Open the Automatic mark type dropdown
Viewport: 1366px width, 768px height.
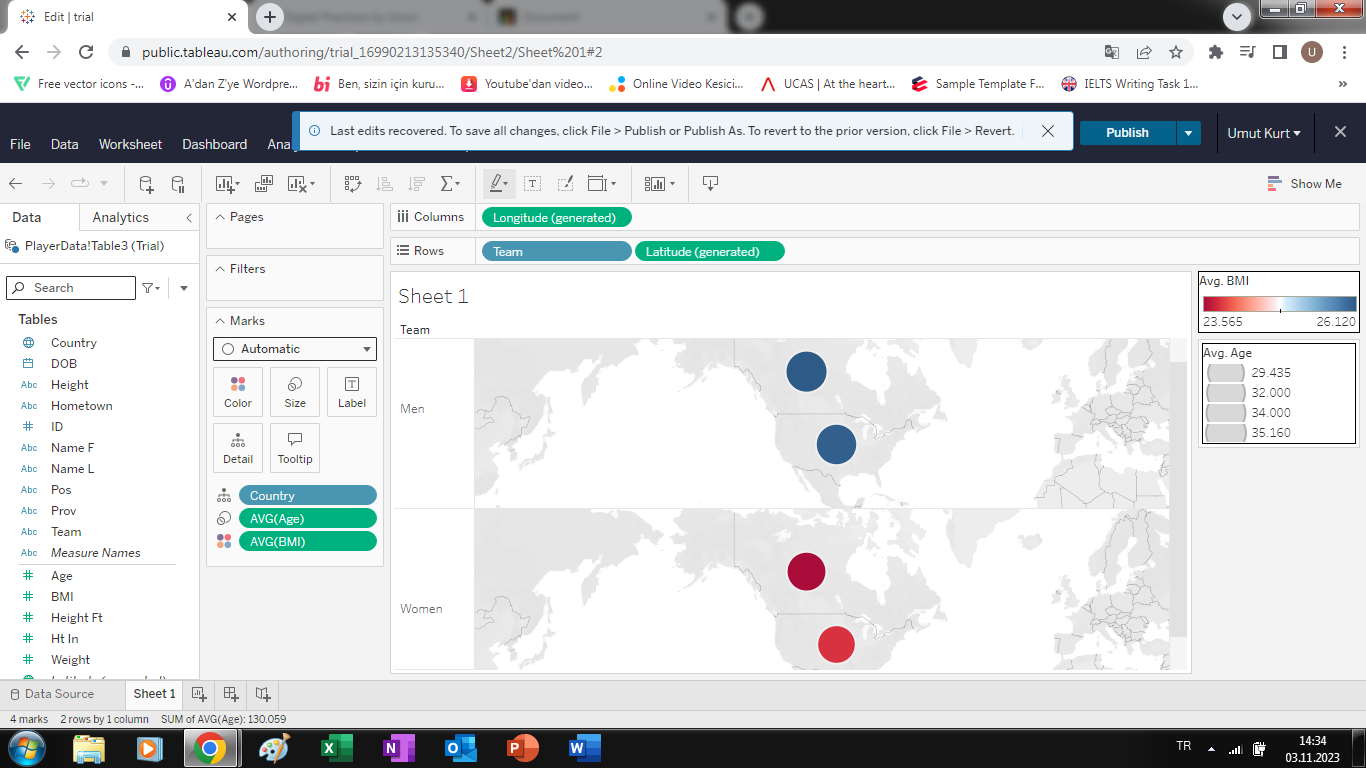295,349
